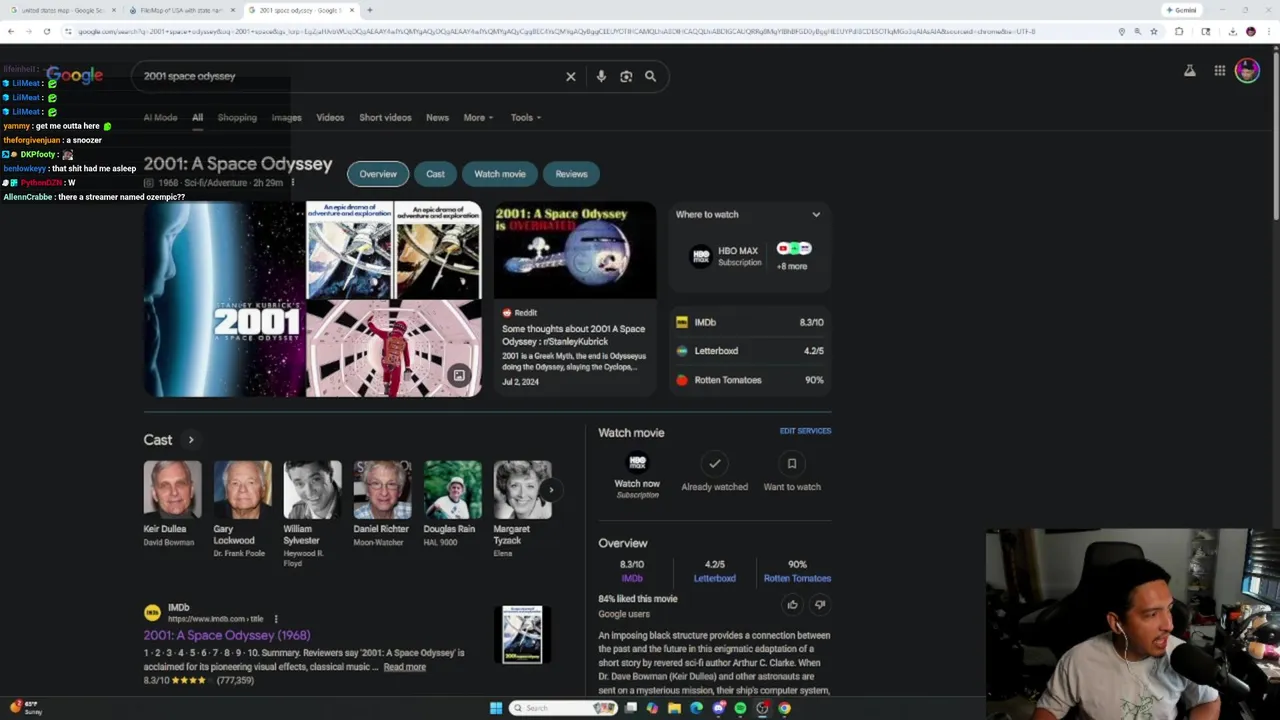Select the Images search tab
The height and width of the screenshot is (720, 1280).
tap(286, 117)
